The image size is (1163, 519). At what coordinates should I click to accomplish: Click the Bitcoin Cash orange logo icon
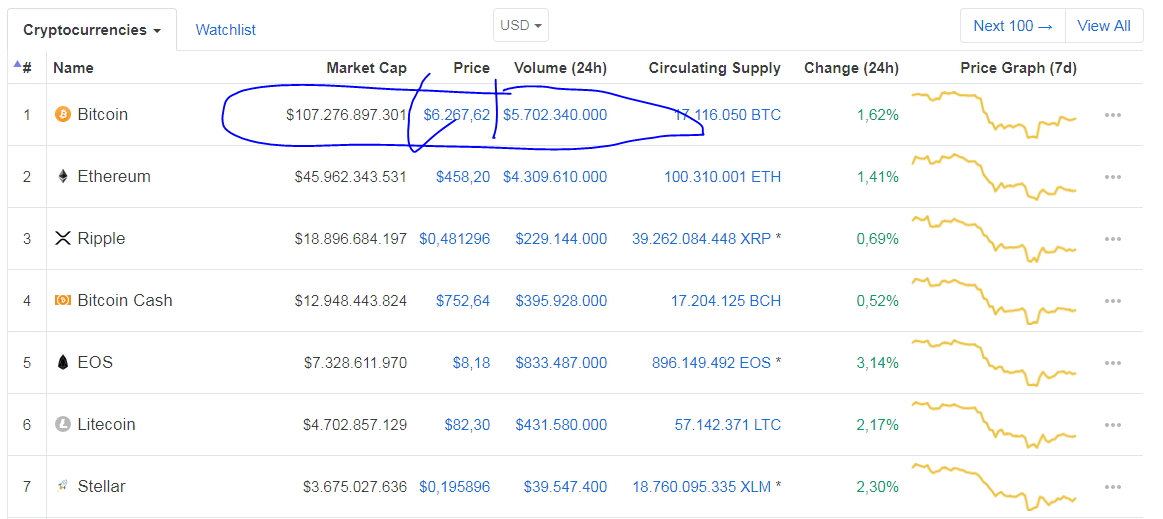[x=62, y=300]
